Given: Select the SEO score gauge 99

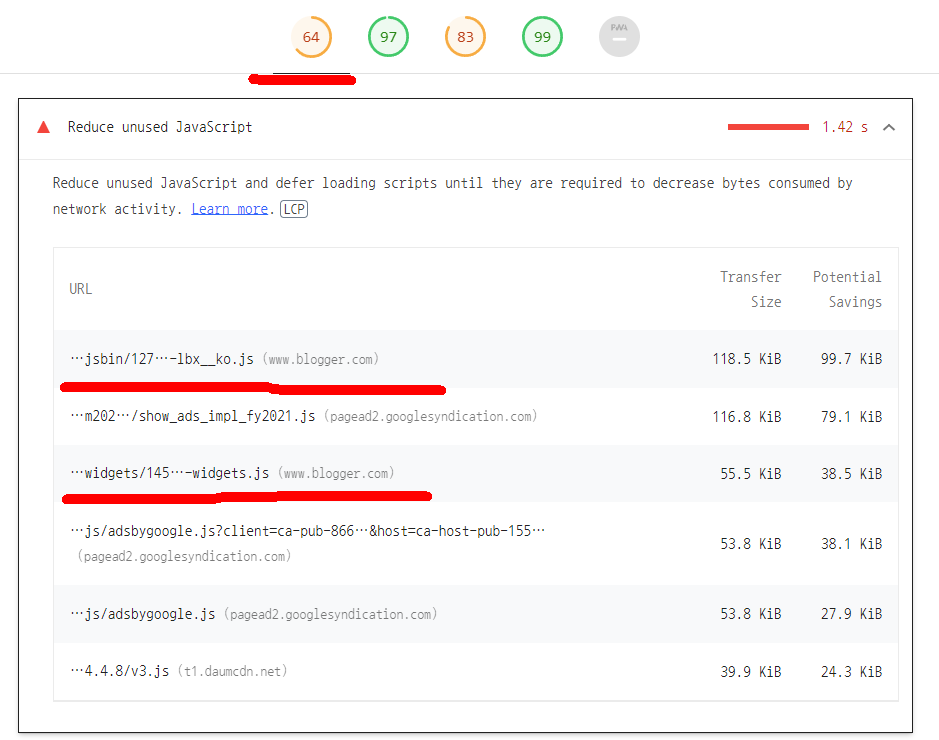Looking at the screenshot, I should click(x=543, y=37).
